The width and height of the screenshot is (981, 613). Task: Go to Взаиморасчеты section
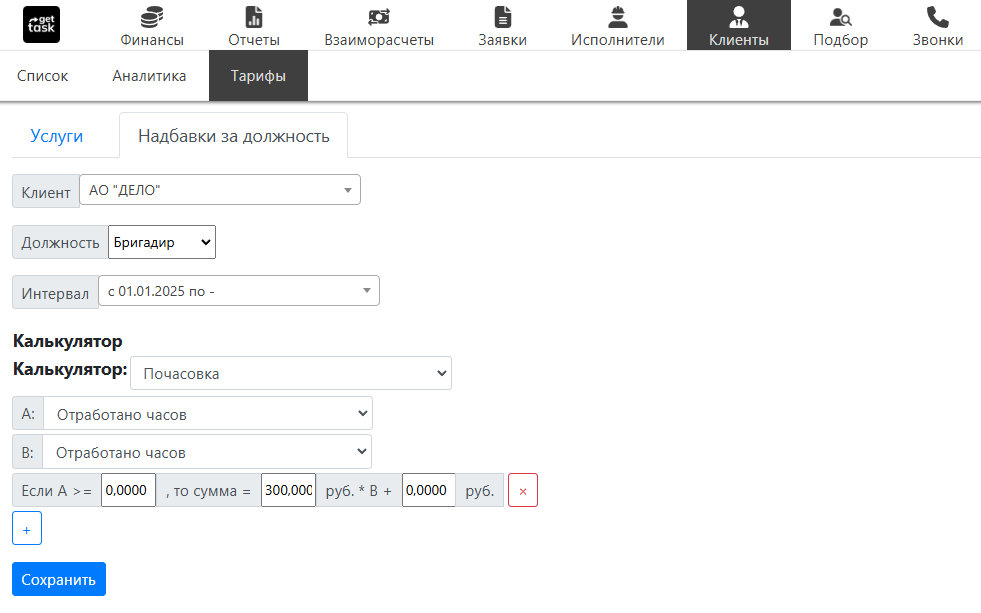point(379,26)
